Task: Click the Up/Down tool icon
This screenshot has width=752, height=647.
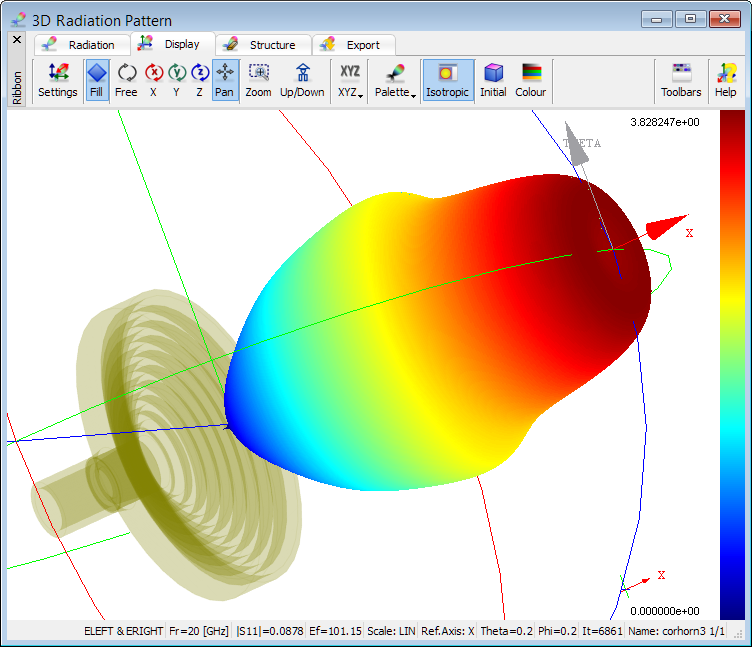Action: coord(302,80)
